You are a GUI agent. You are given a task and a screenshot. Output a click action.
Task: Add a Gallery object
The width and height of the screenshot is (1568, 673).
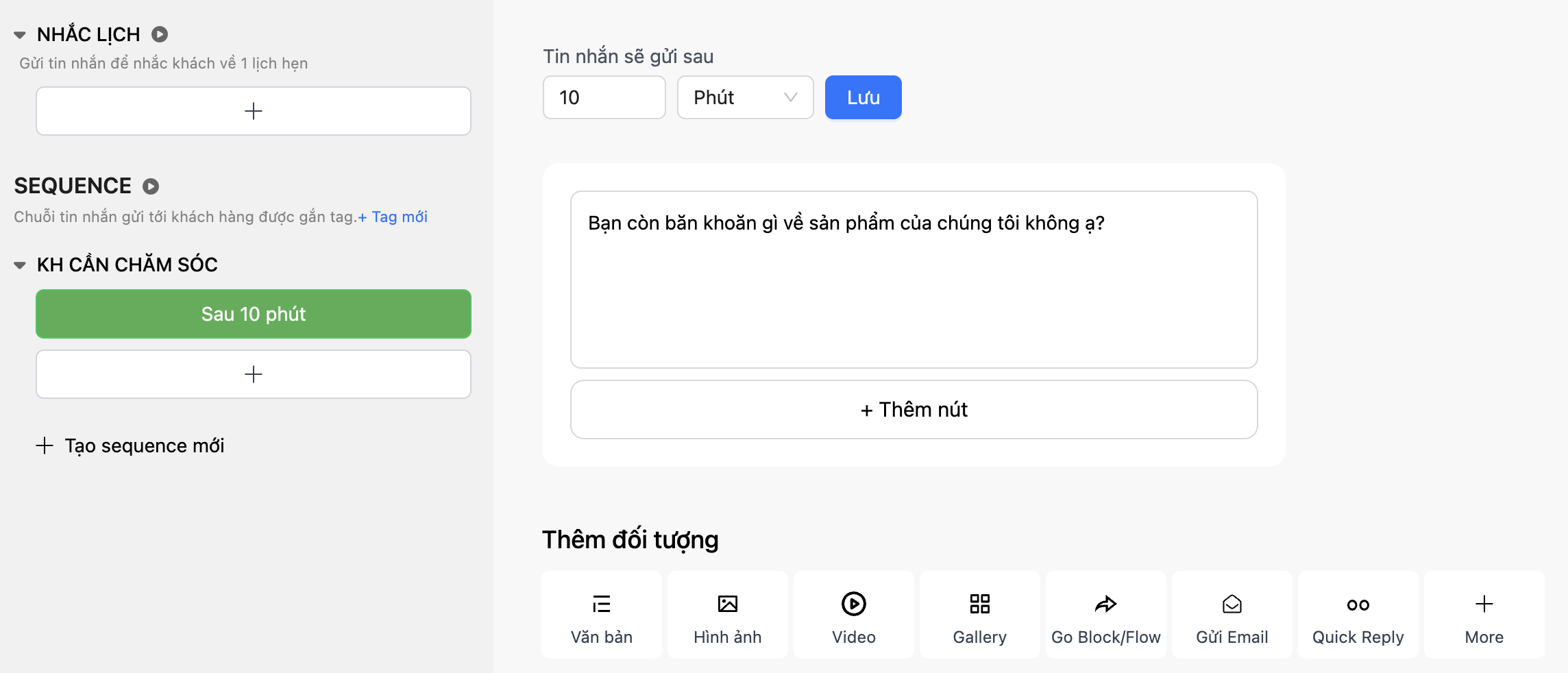[x=980, y=615]
